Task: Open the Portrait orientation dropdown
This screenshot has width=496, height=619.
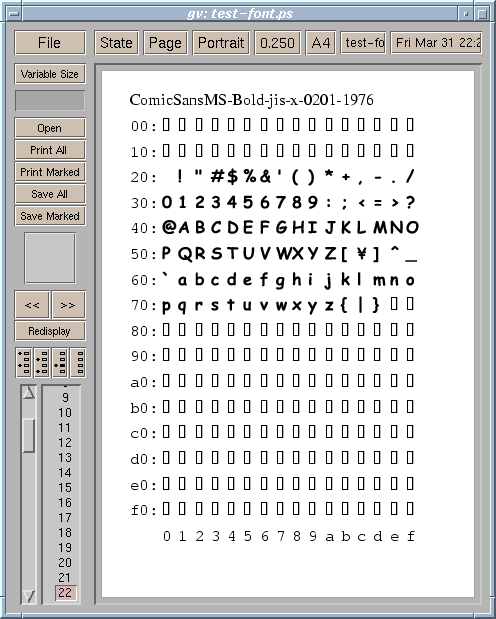Action: point(221,43)
